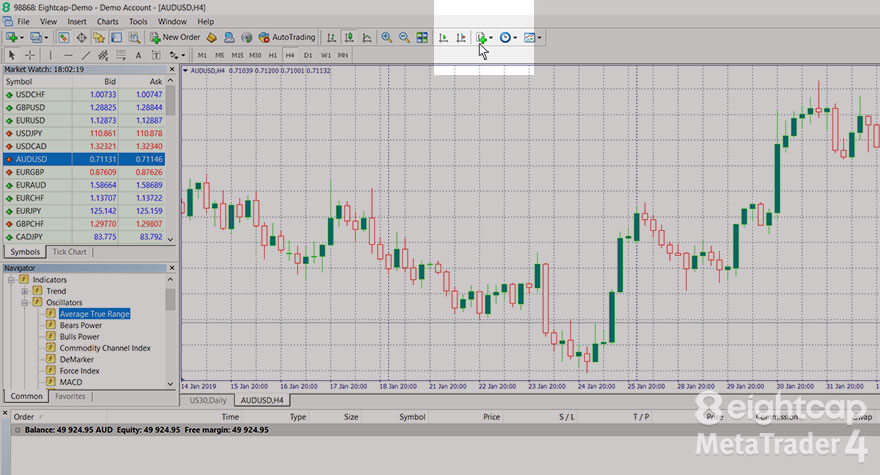Switch chart to bar chart icon
The width and height of the screenshot is (880, 475).
point(332,38)
